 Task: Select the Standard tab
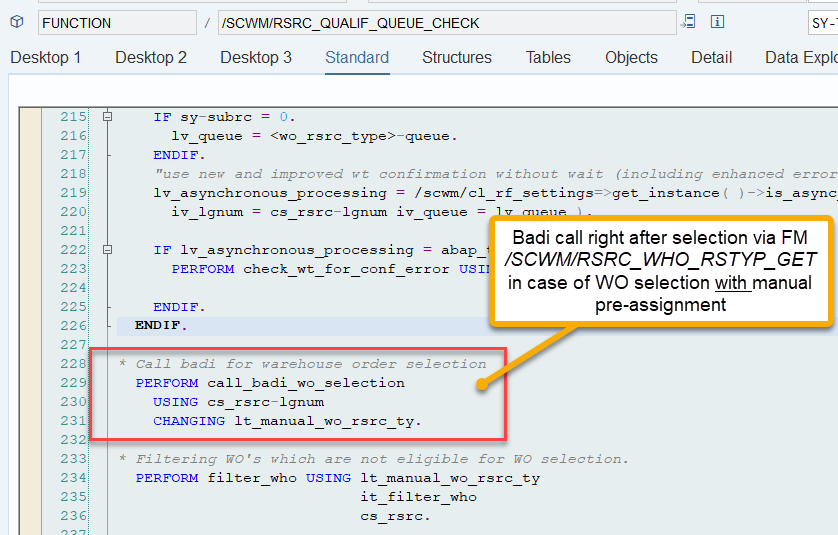click(357, 57)
